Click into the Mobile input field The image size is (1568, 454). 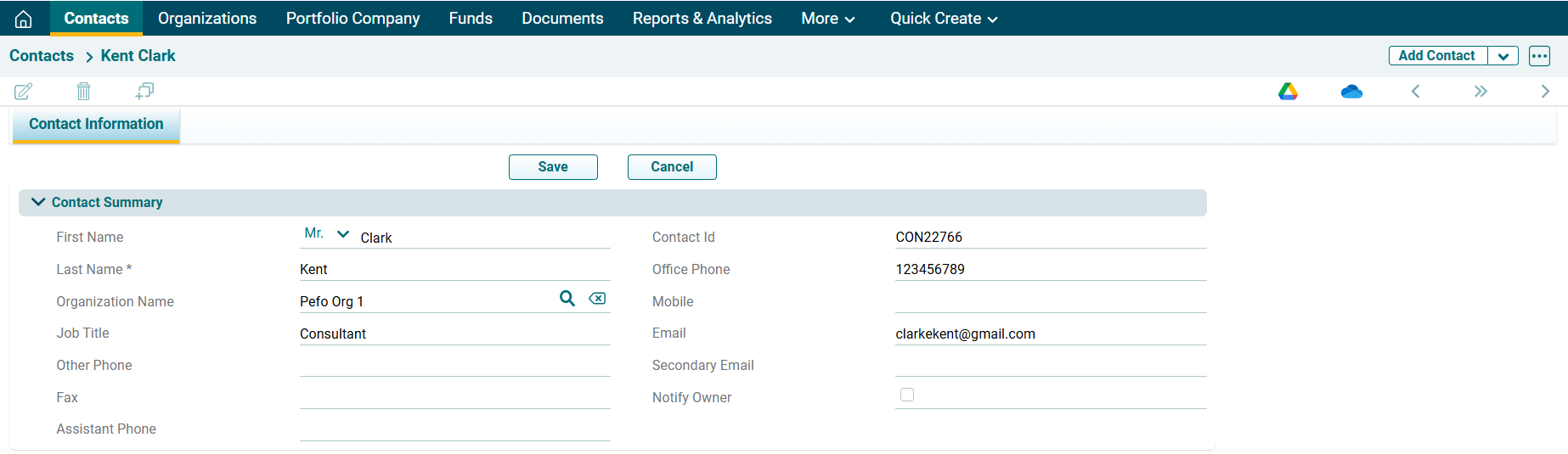click(1050, 301)
